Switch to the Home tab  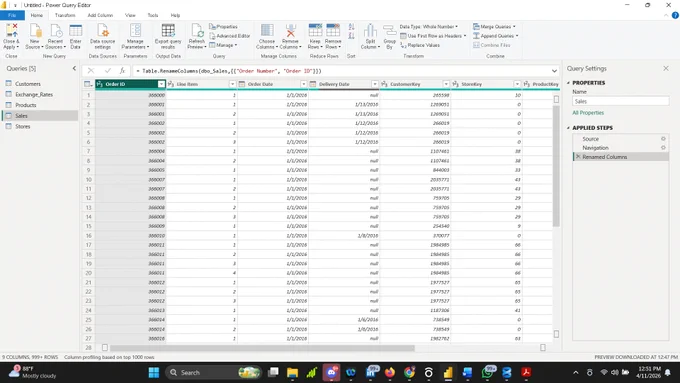[36, 15]
